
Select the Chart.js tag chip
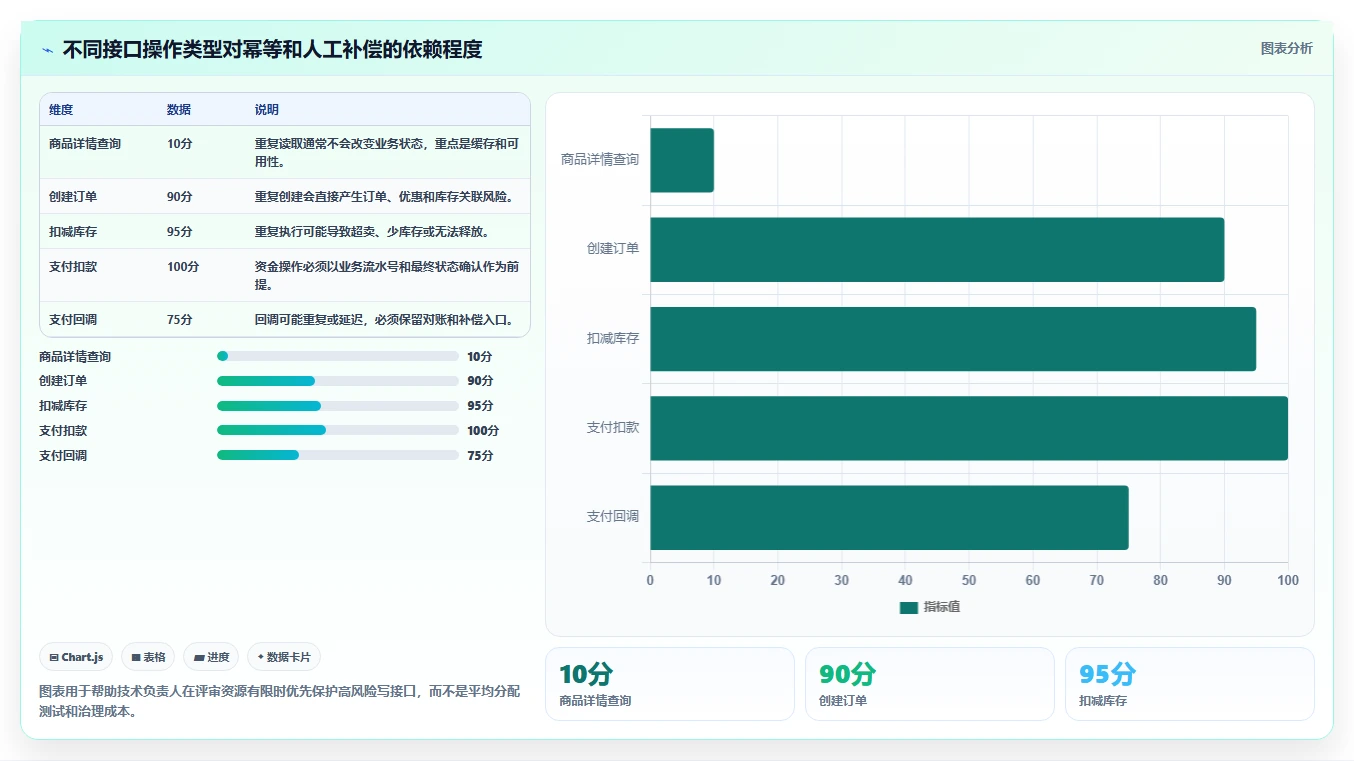(x=77, y=657)
